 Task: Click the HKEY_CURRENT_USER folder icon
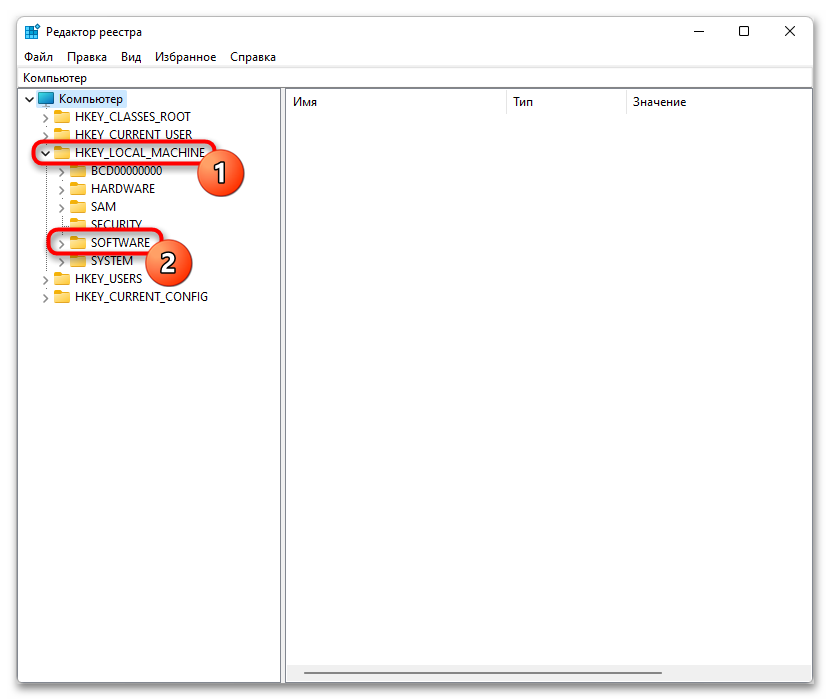(x=62, y=135)
